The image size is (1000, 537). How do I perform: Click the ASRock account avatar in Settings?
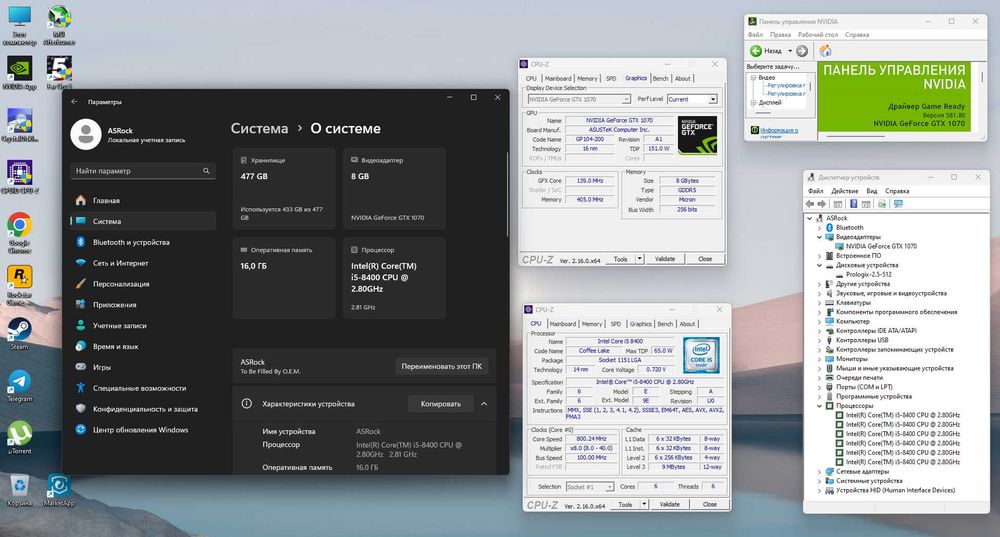pos(86,135)
